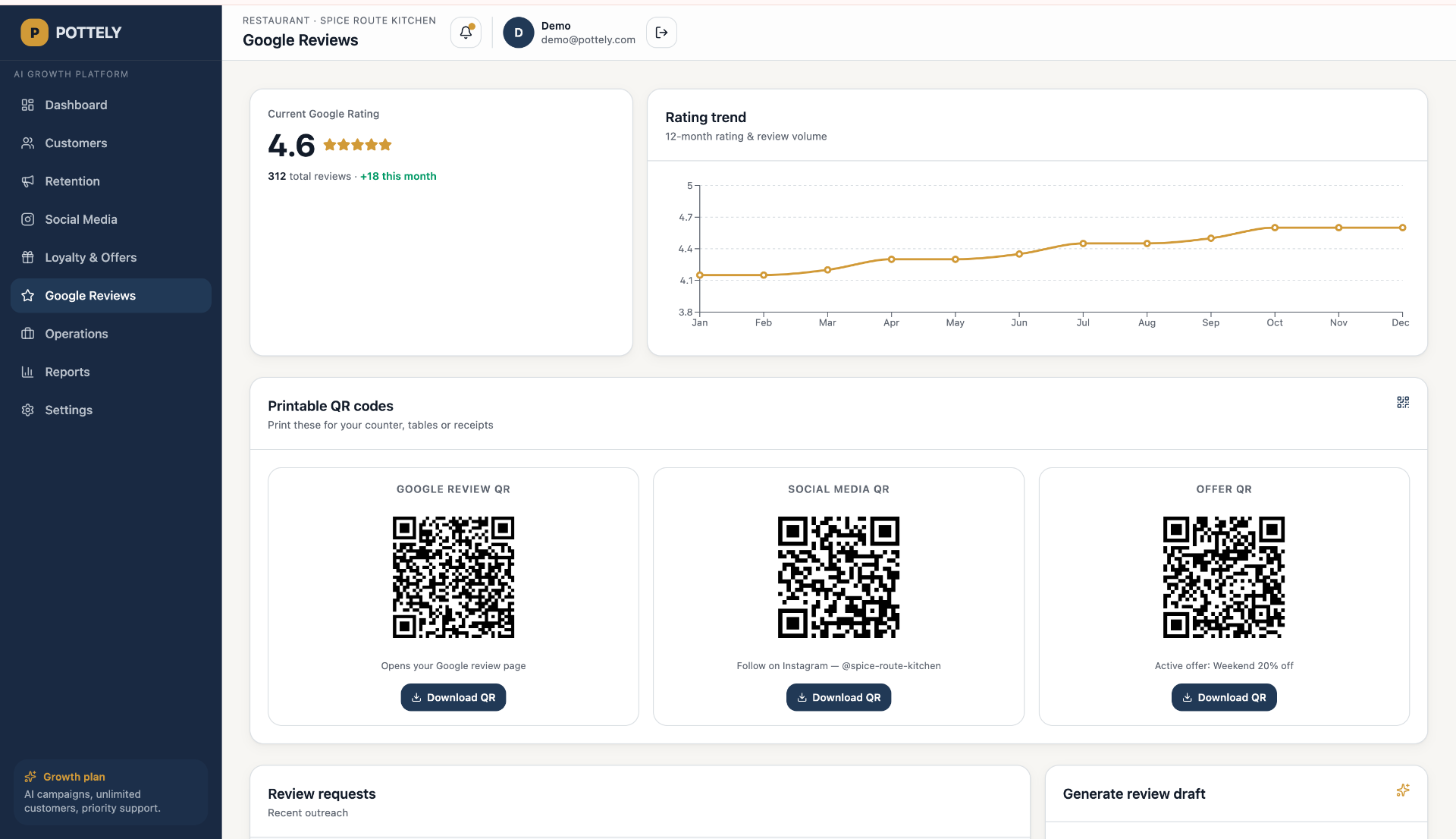Navigate to Social Media

tap(111, 219)
